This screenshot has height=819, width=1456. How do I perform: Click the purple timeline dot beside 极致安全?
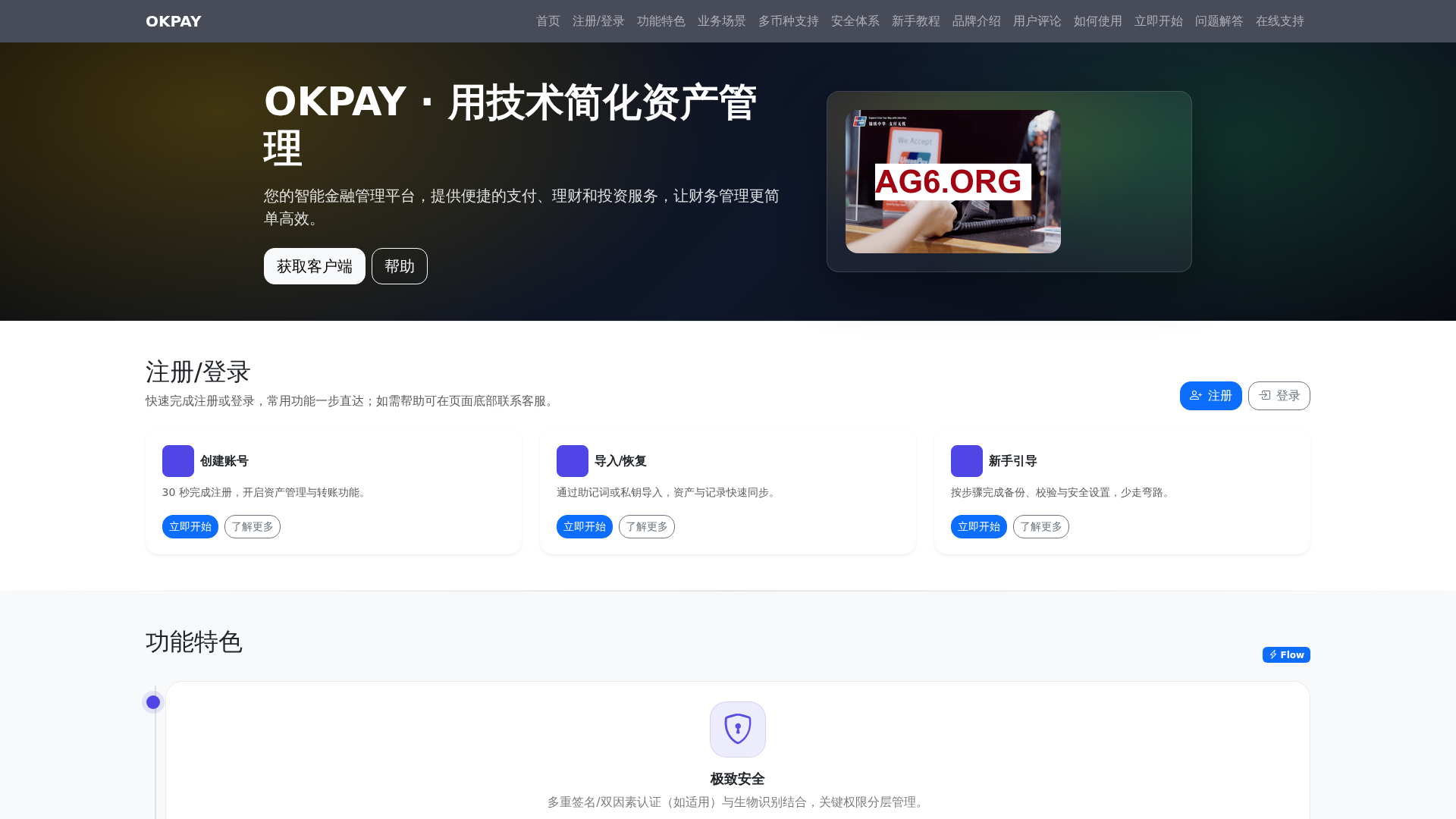tap(153, 702)
